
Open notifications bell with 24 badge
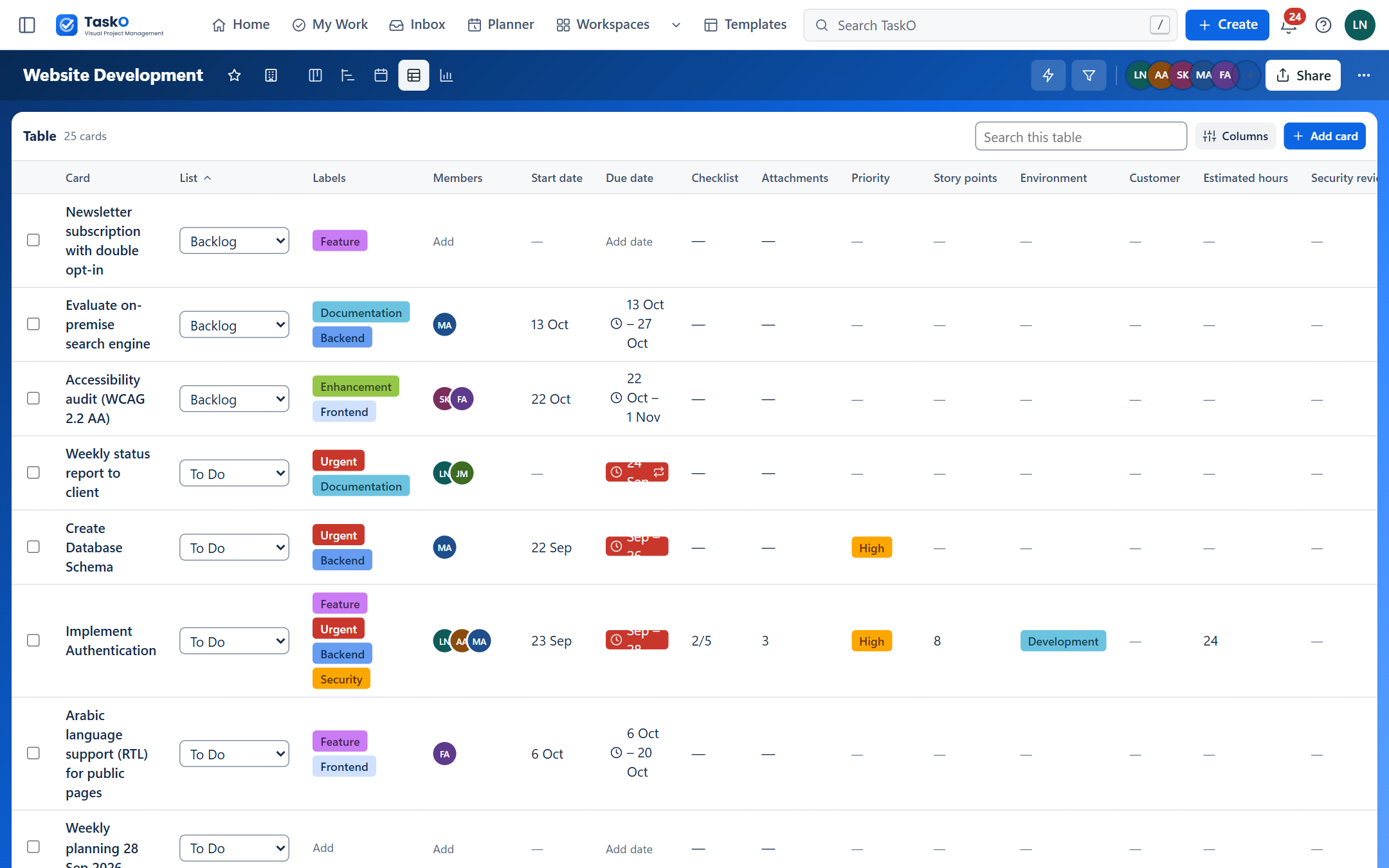1289,25
